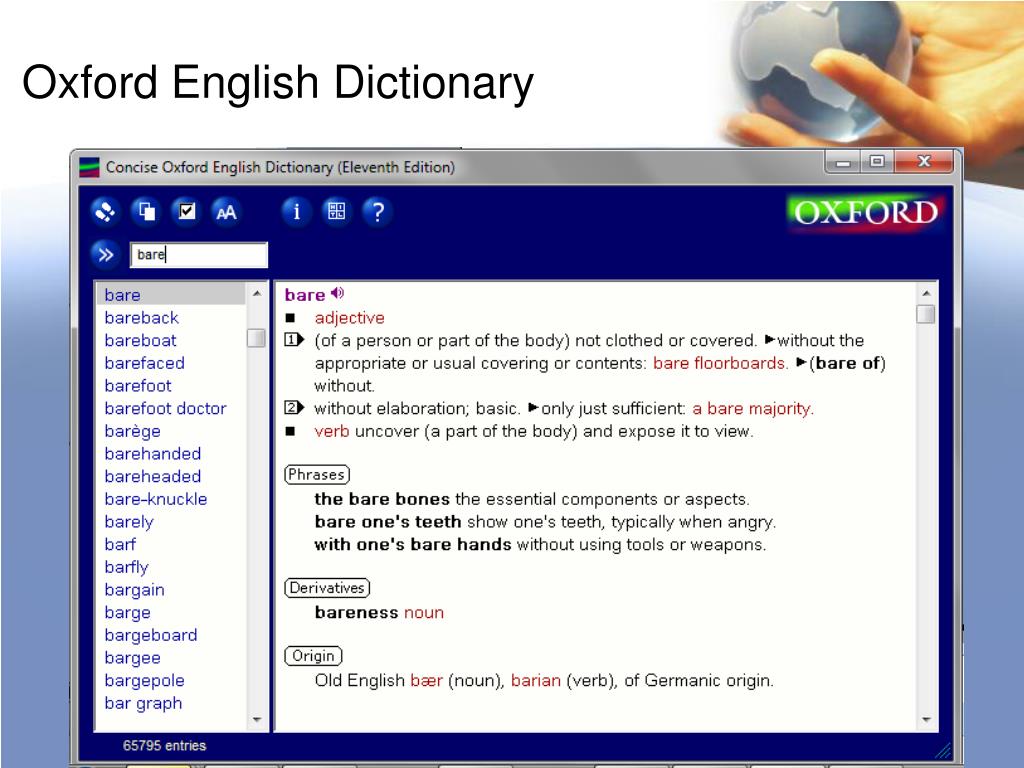The image size is (1024, 768).
Task: Select 'barge' entry
Action: 127,613
